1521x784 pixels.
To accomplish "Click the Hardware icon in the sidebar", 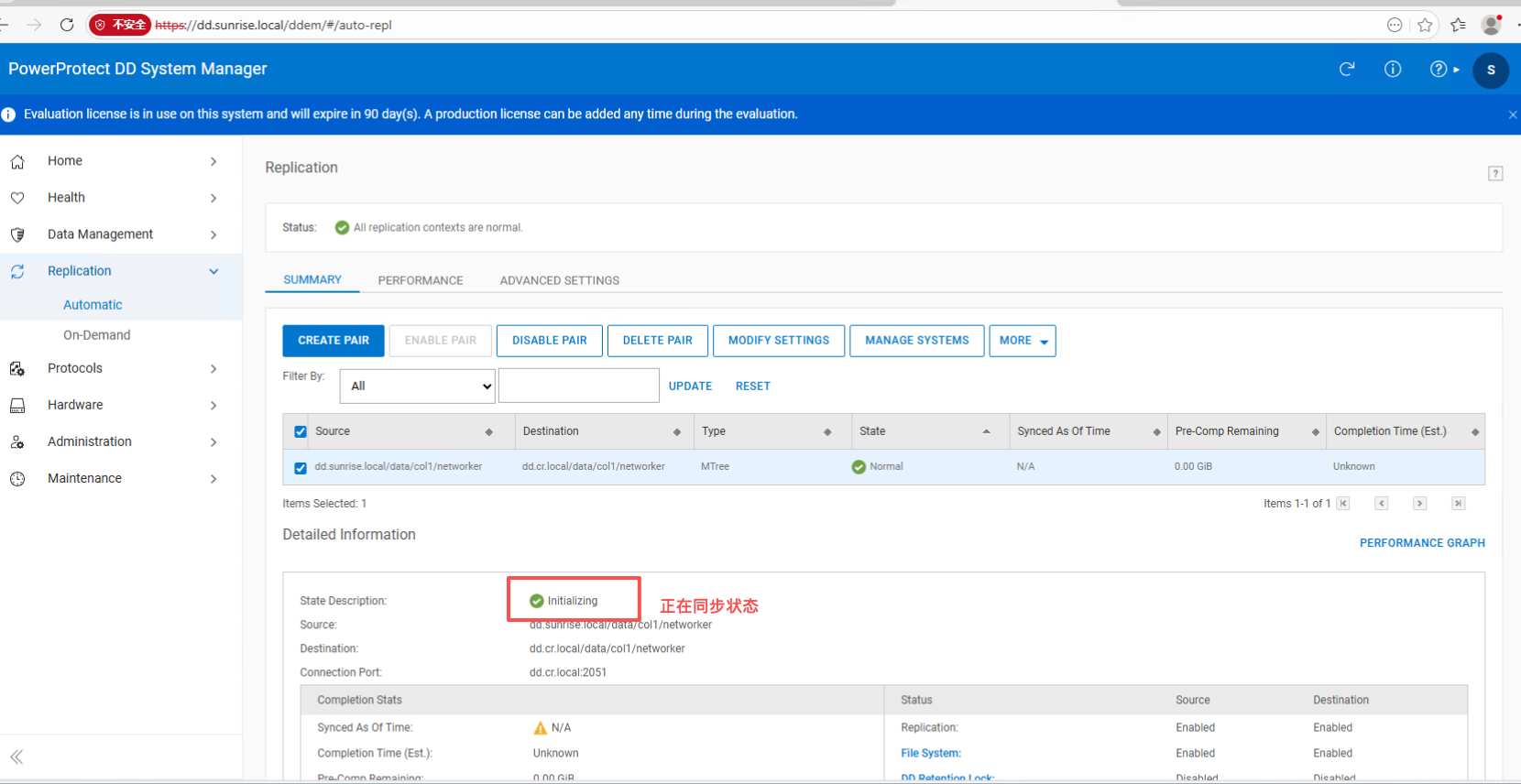I will (17, 405).
